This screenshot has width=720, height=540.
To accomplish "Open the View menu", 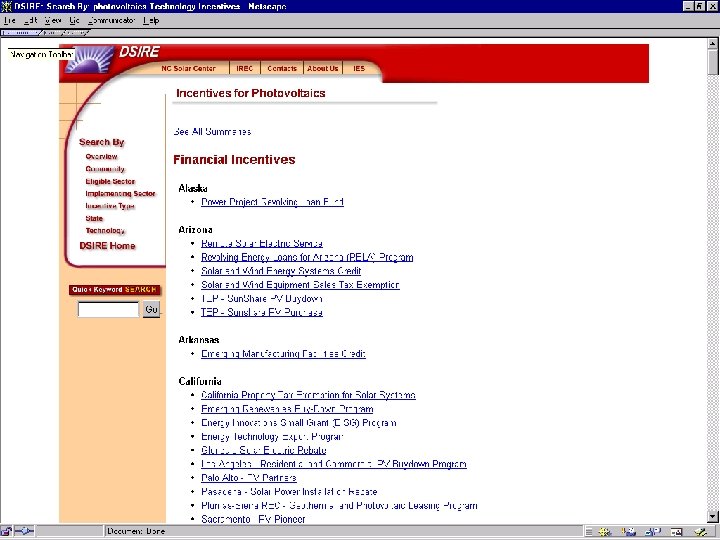I will pyautogui.click(x=53, y=20).
